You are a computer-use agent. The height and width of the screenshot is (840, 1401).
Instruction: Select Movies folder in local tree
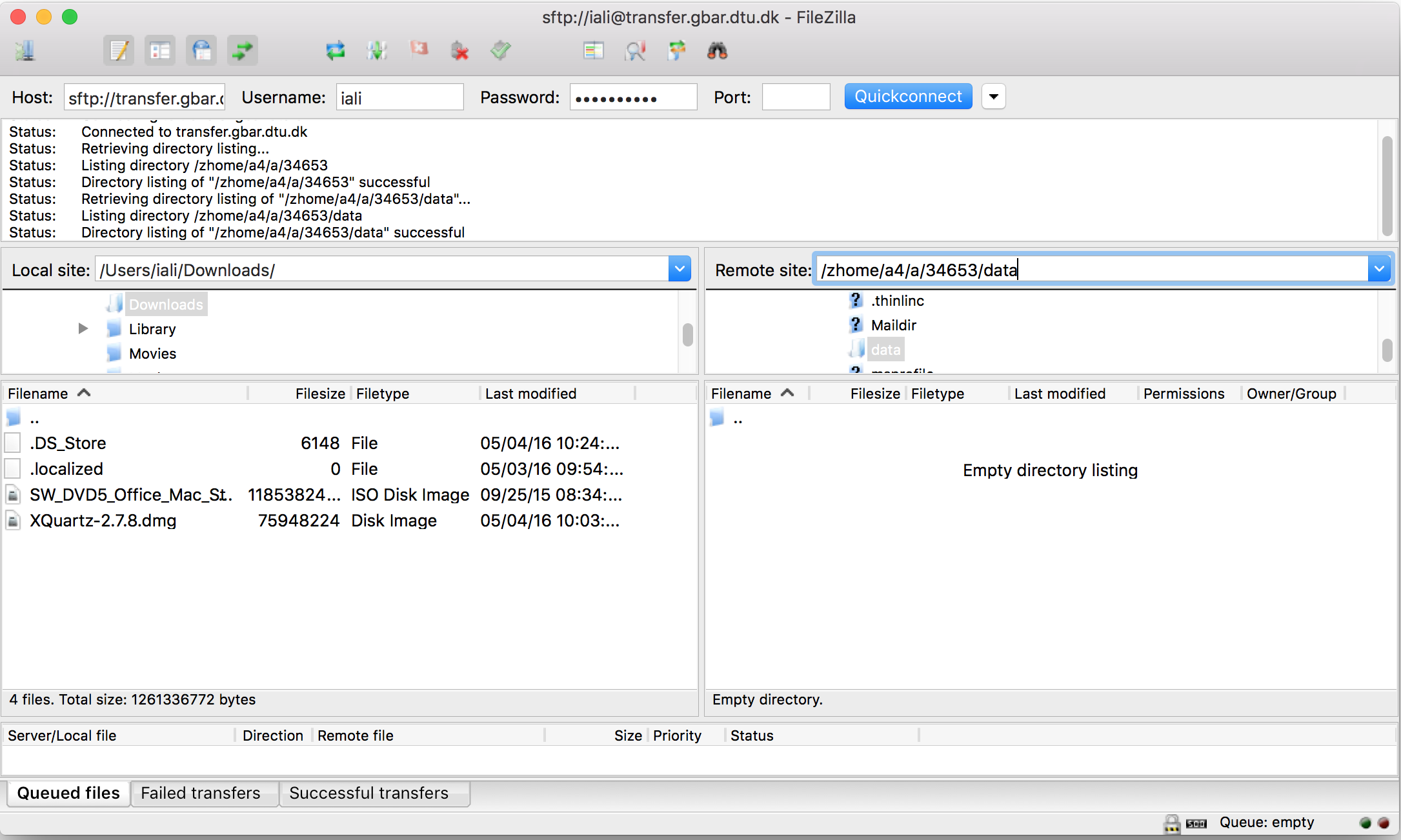point(152,354)
